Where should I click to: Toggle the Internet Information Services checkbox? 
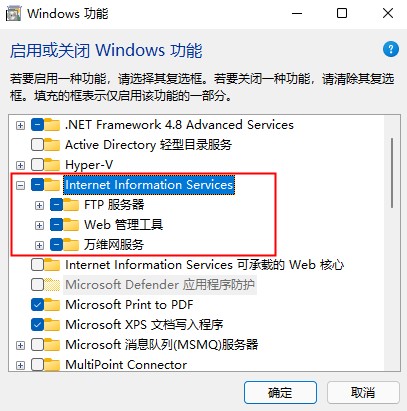pyautogui.click(x=37, y=184)
